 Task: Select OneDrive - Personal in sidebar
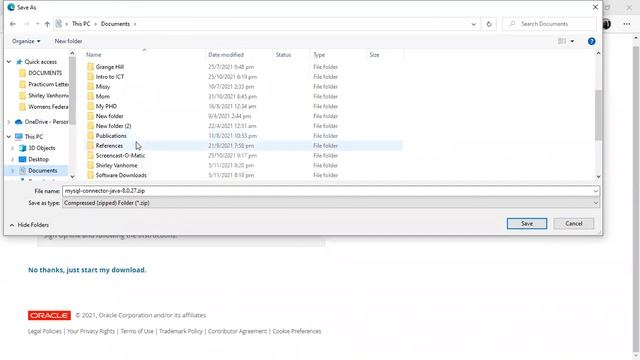click(46, 122)
